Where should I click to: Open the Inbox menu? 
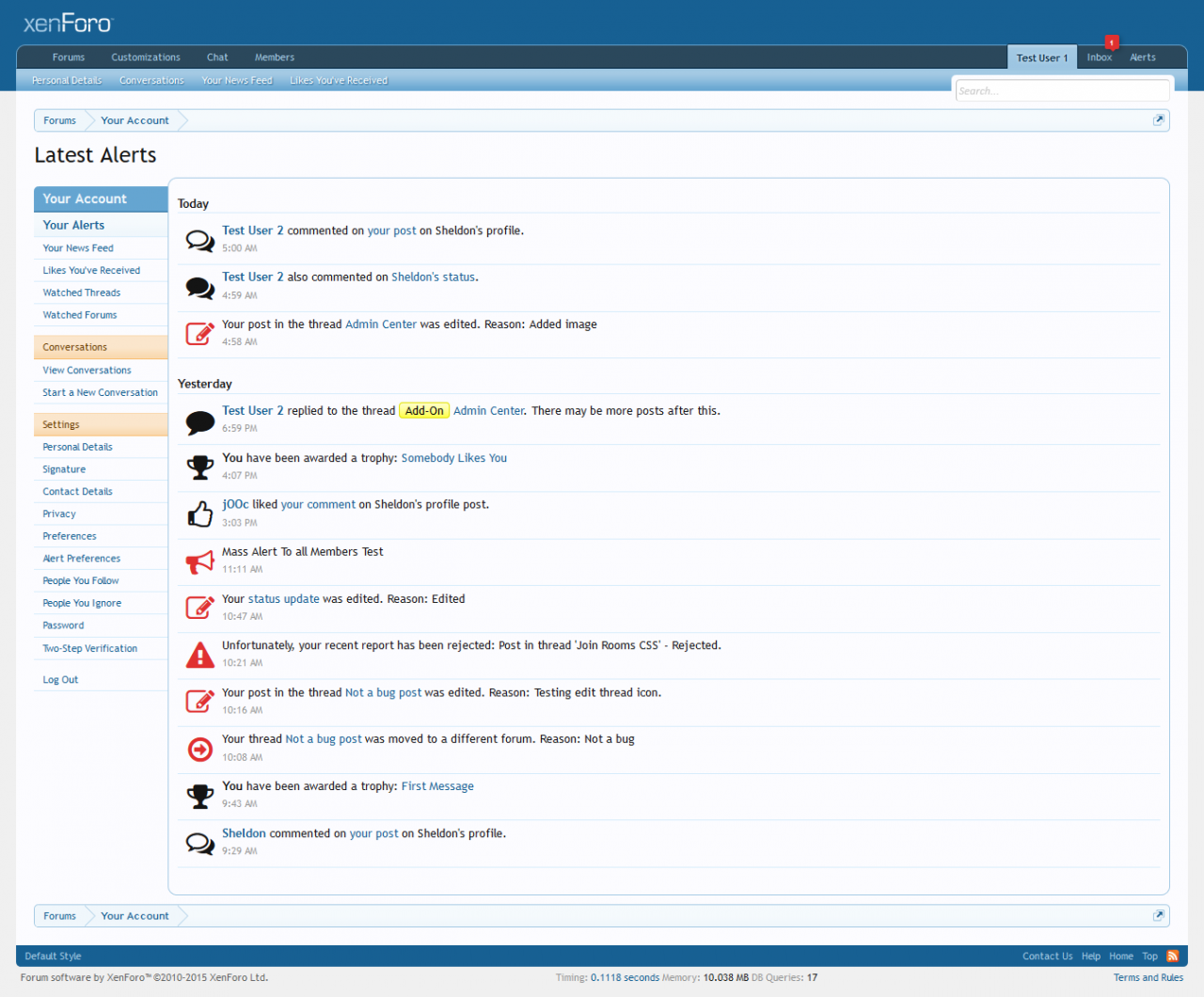click(x=1100, y=57)
